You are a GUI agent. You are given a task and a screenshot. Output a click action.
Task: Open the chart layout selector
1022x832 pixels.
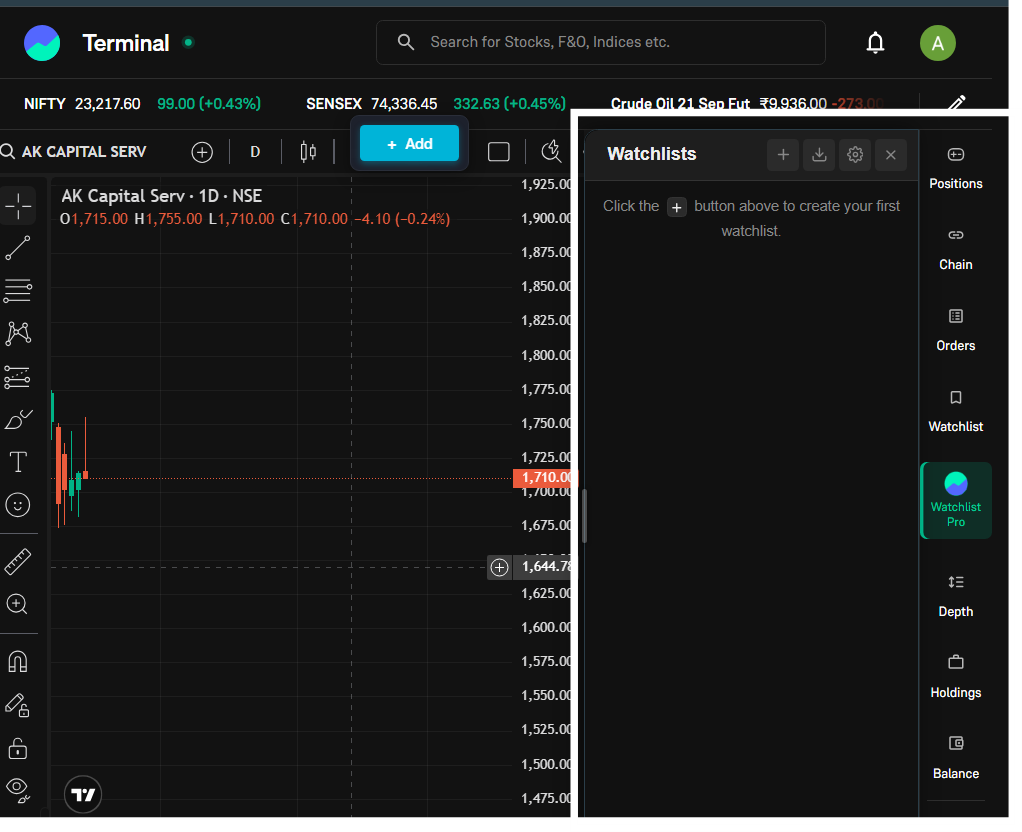coord(499,152)
